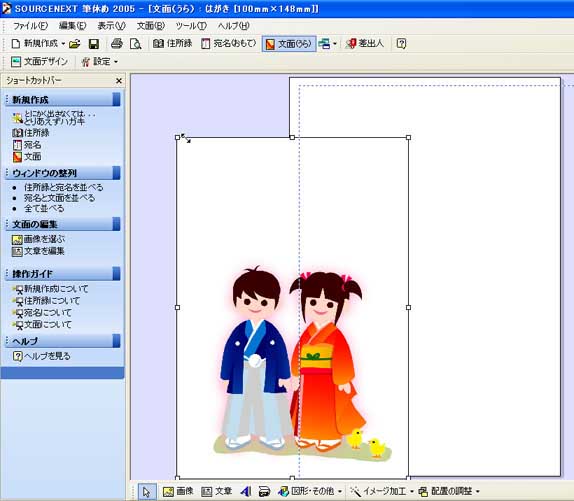Click the top-right image resize handle
Viewport: 574px width, 501px height.
[x=409, y=138]
